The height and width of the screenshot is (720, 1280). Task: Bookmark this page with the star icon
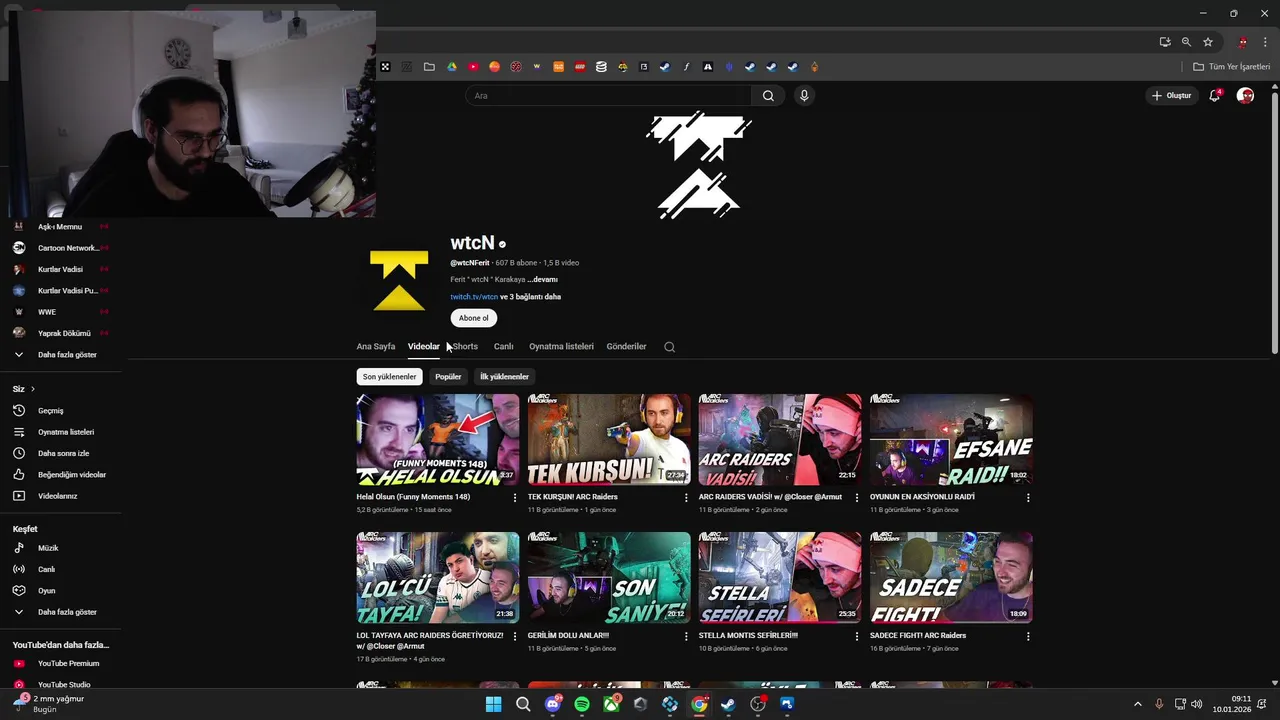coord(1208,42)
